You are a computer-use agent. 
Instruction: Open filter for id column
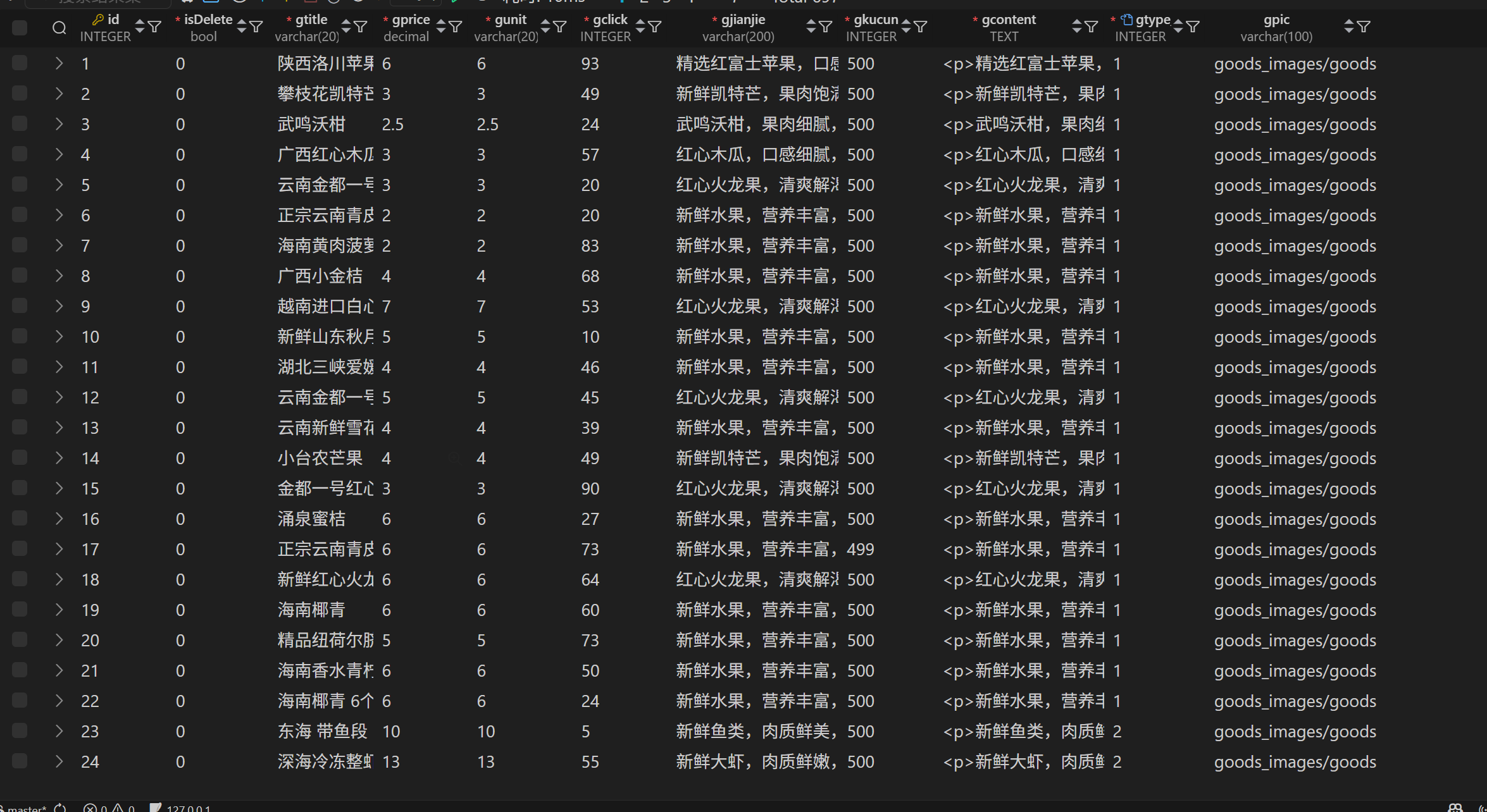click(154, 27)
